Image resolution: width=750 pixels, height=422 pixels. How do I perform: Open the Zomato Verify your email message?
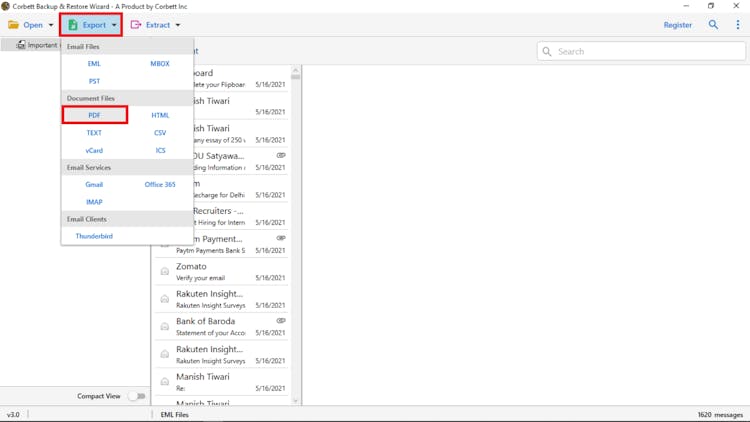click(221, 272)
